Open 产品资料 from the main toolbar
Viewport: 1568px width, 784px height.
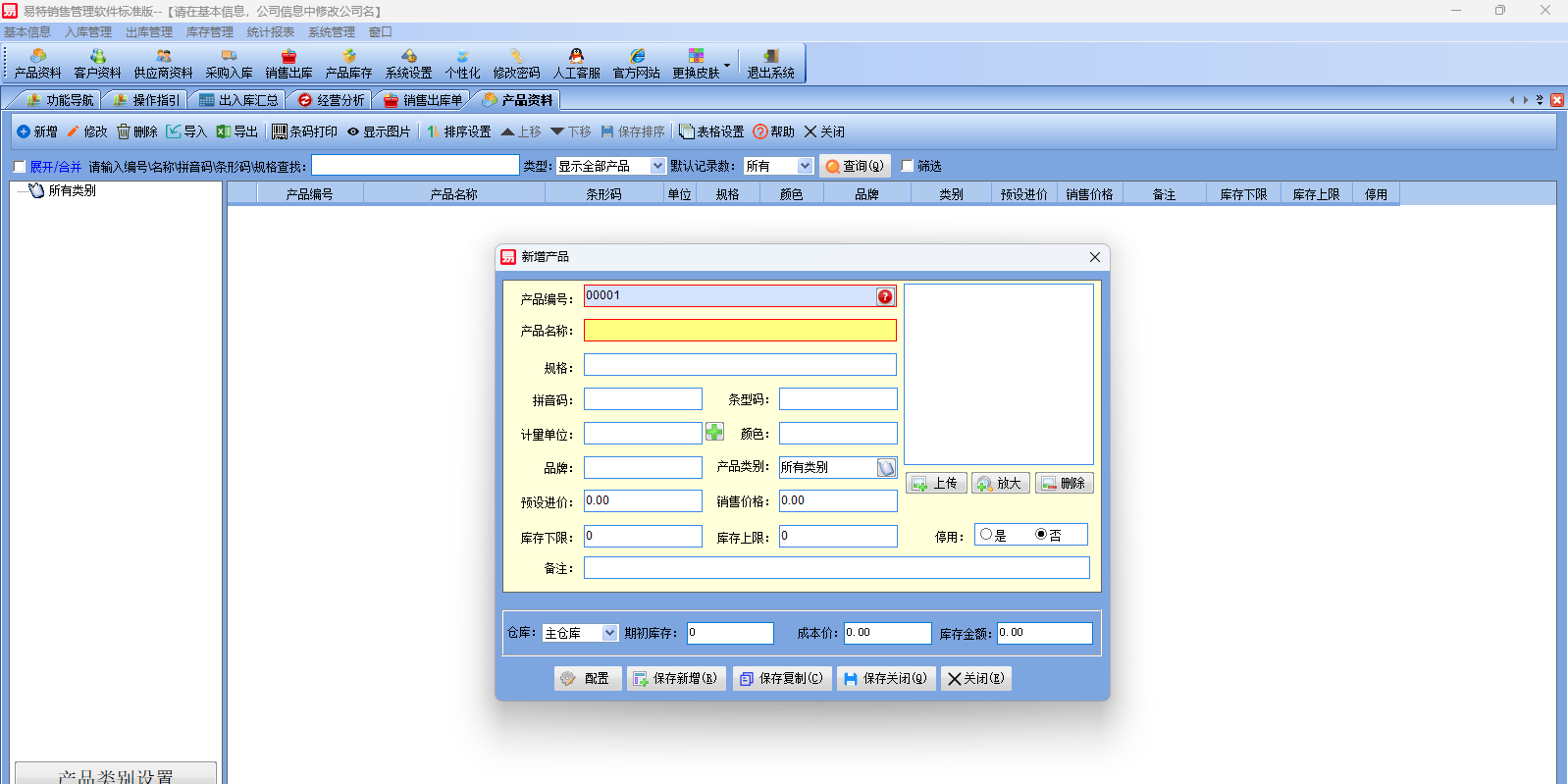tap(37, 64)
